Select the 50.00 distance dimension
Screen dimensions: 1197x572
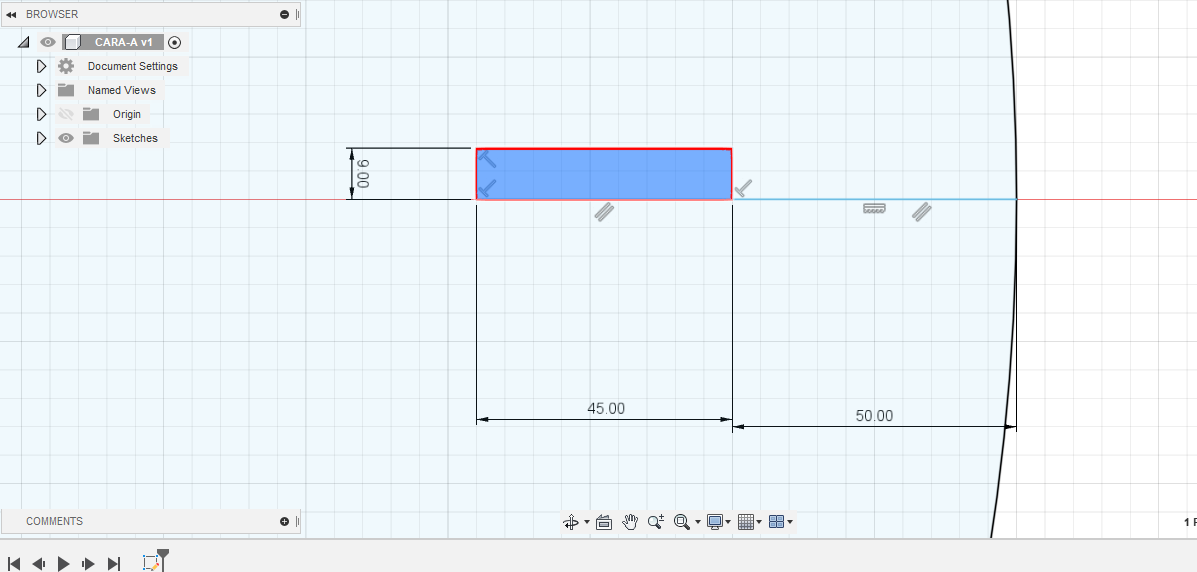pyautogui.click(x=874, y=416)
